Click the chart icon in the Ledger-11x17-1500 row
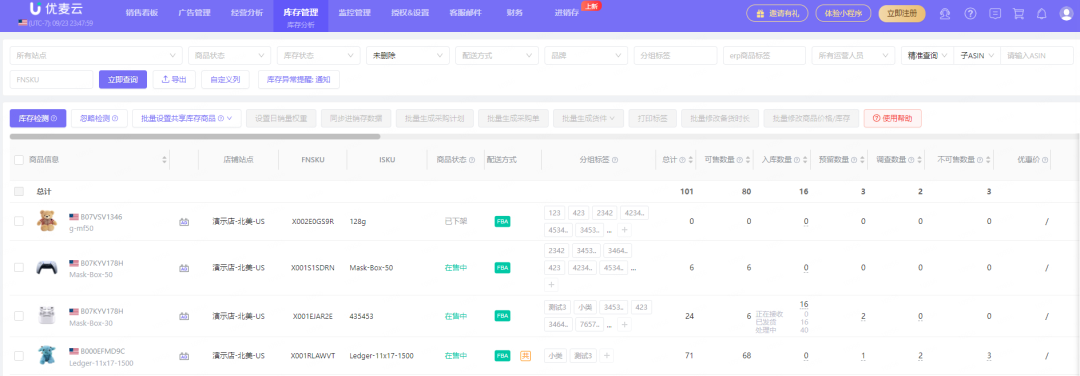Image resolution: width=1080 pixels, height=376 pixels. tap(184, 356)
